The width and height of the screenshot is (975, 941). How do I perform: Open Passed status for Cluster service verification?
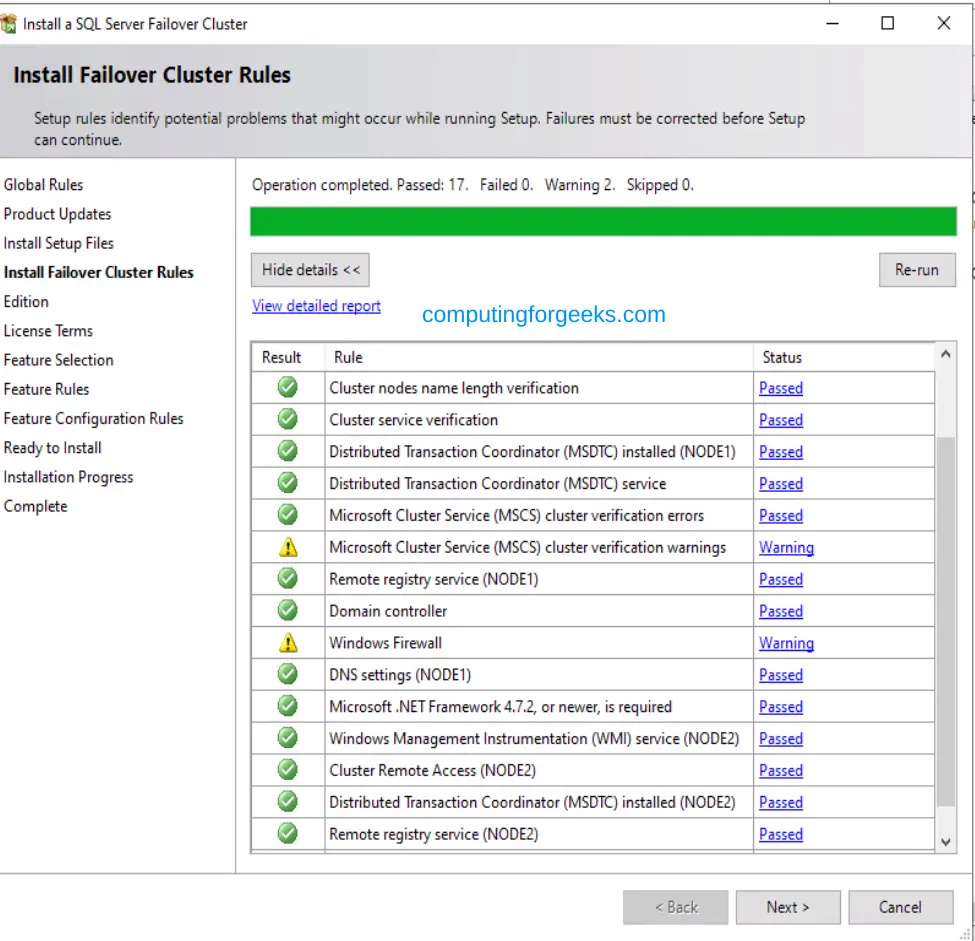pos(781,420)
